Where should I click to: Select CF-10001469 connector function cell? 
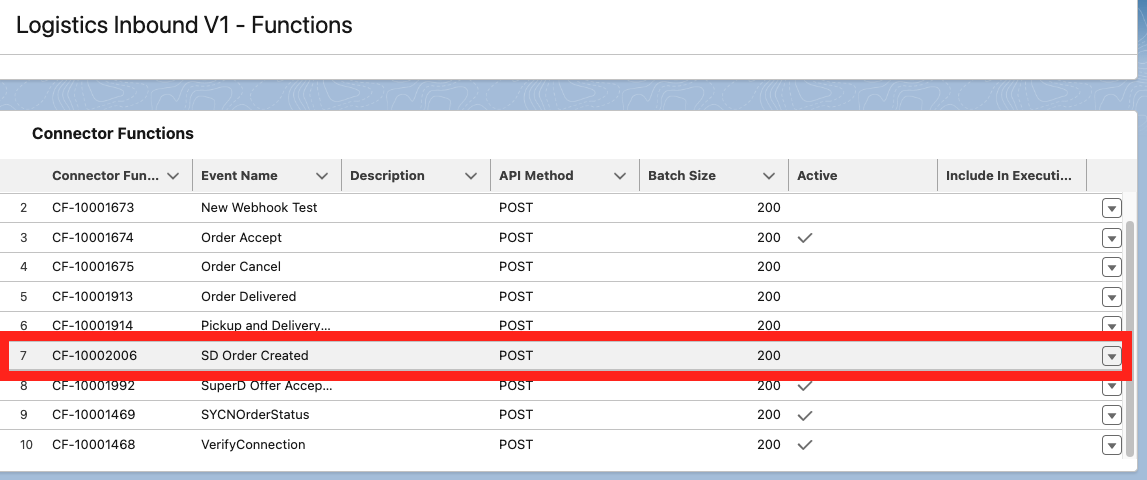pos(93,415)
